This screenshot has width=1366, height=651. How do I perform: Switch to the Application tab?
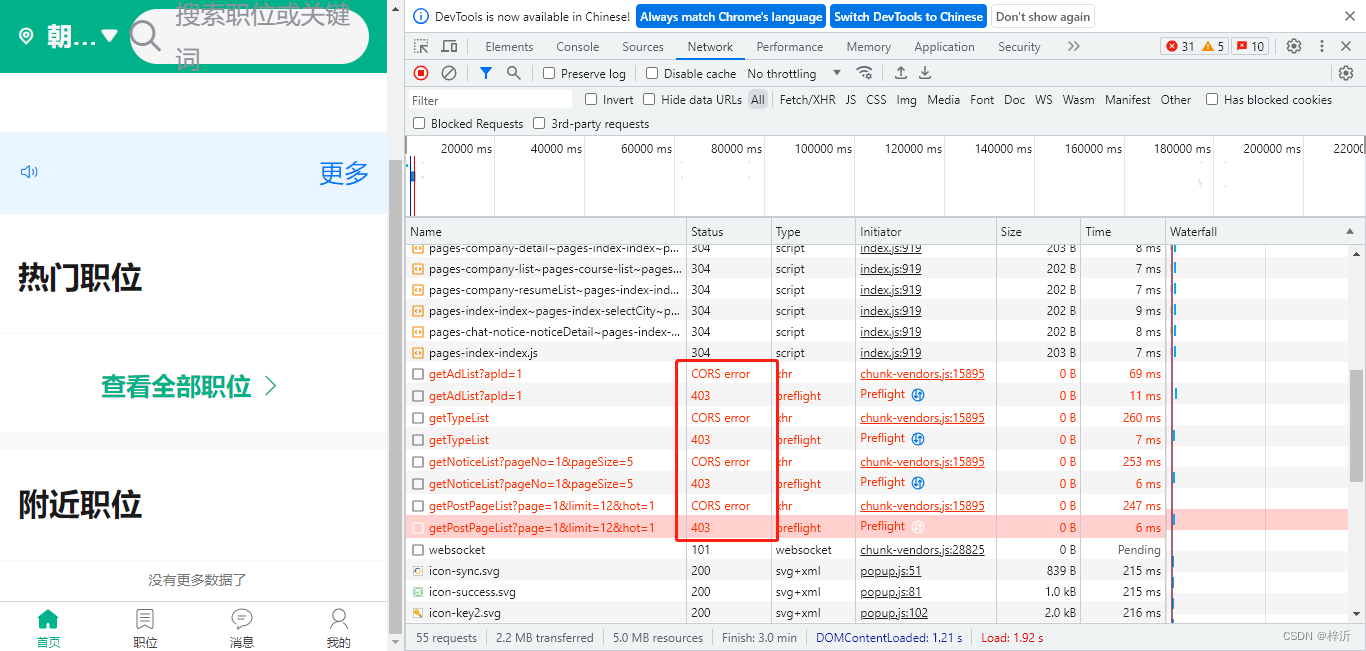944,46
